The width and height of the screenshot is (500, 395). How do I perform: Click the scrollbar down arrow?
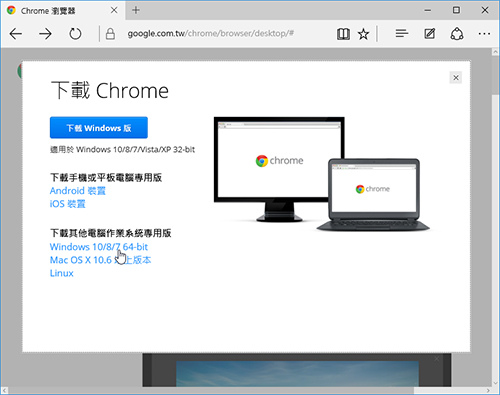tap(495, 383)
